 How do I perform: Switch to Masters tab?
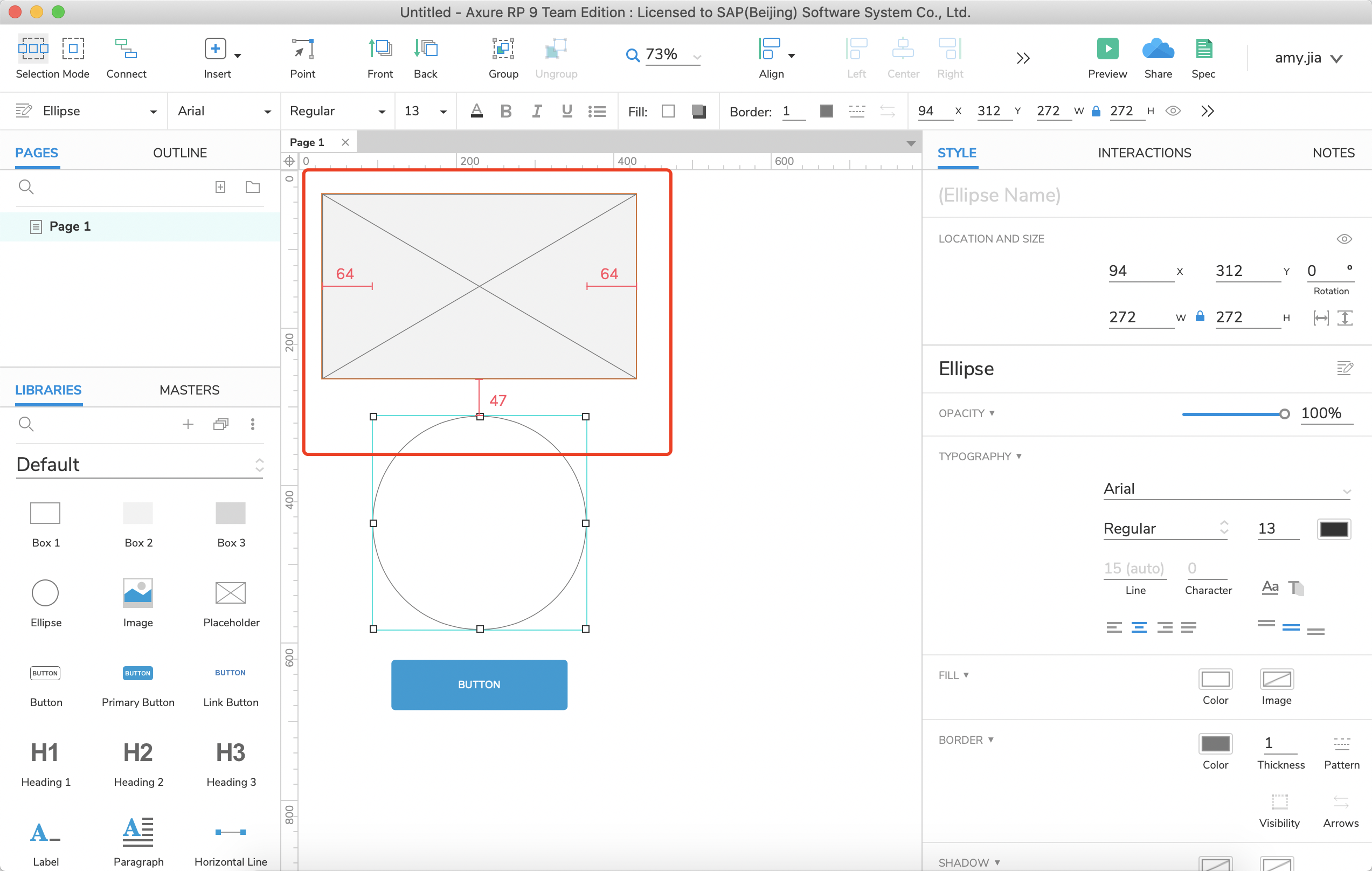click(x=189, y=390)
